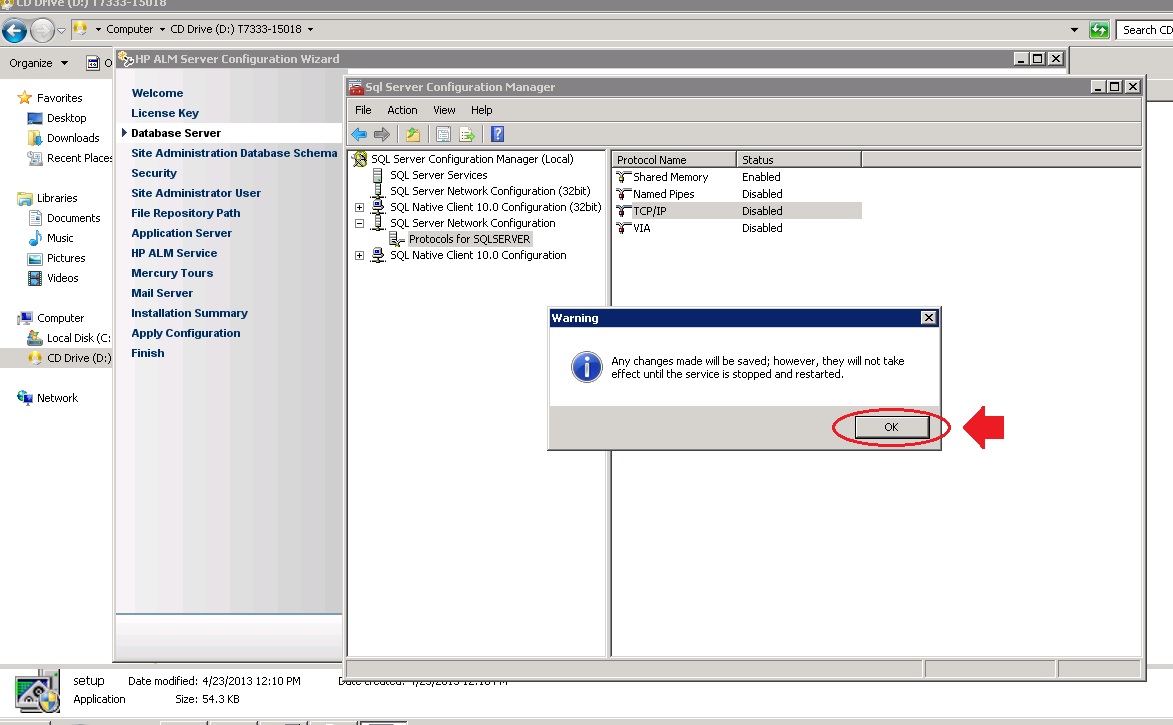
Task: Click OK in the Warning dialog
Action: [891, 427]
